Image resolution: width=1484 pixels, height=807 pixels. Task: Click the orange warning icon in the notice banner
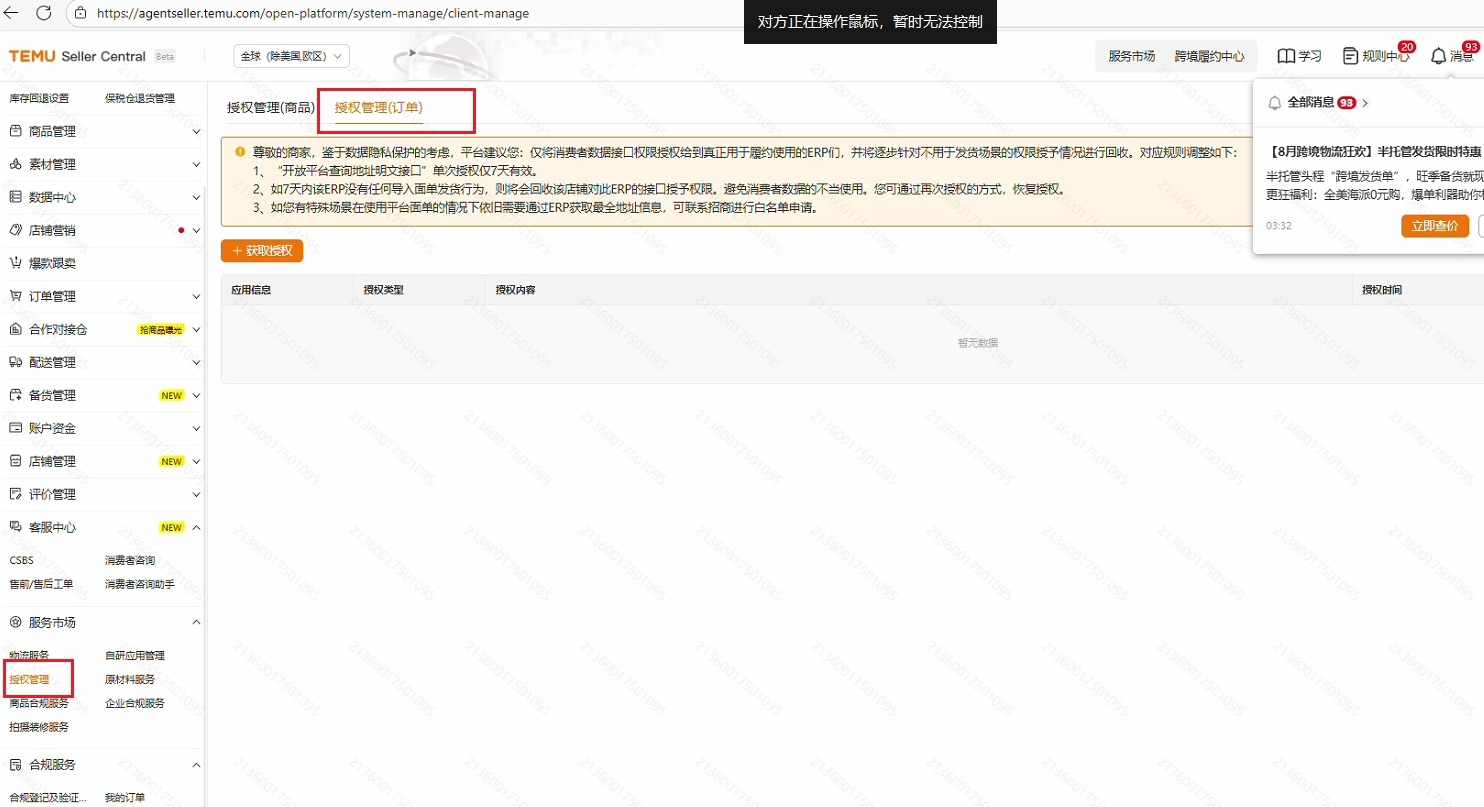240,152
